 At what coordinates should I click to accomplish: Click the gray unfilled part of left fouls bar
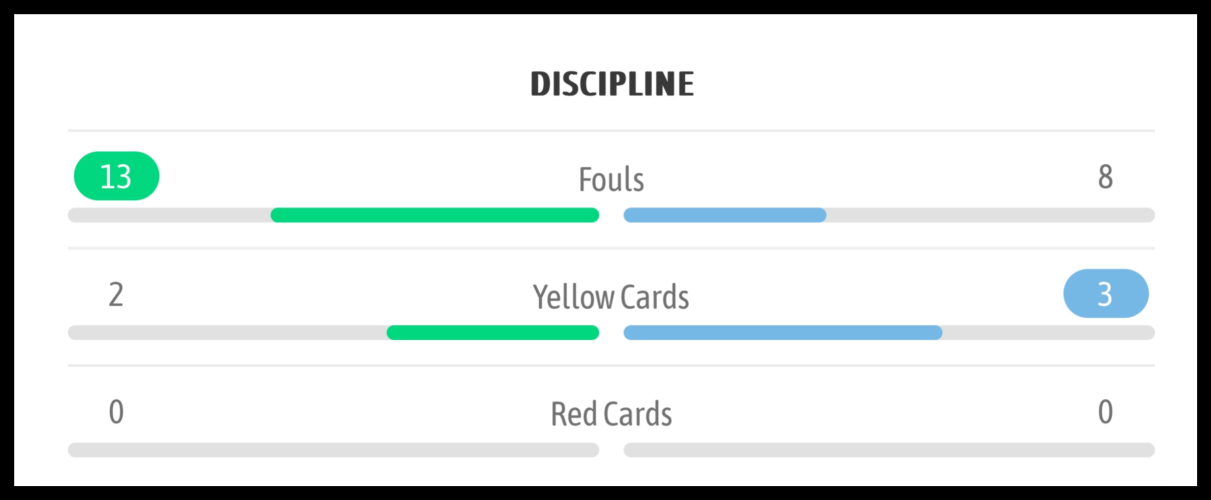coord(169,215)
